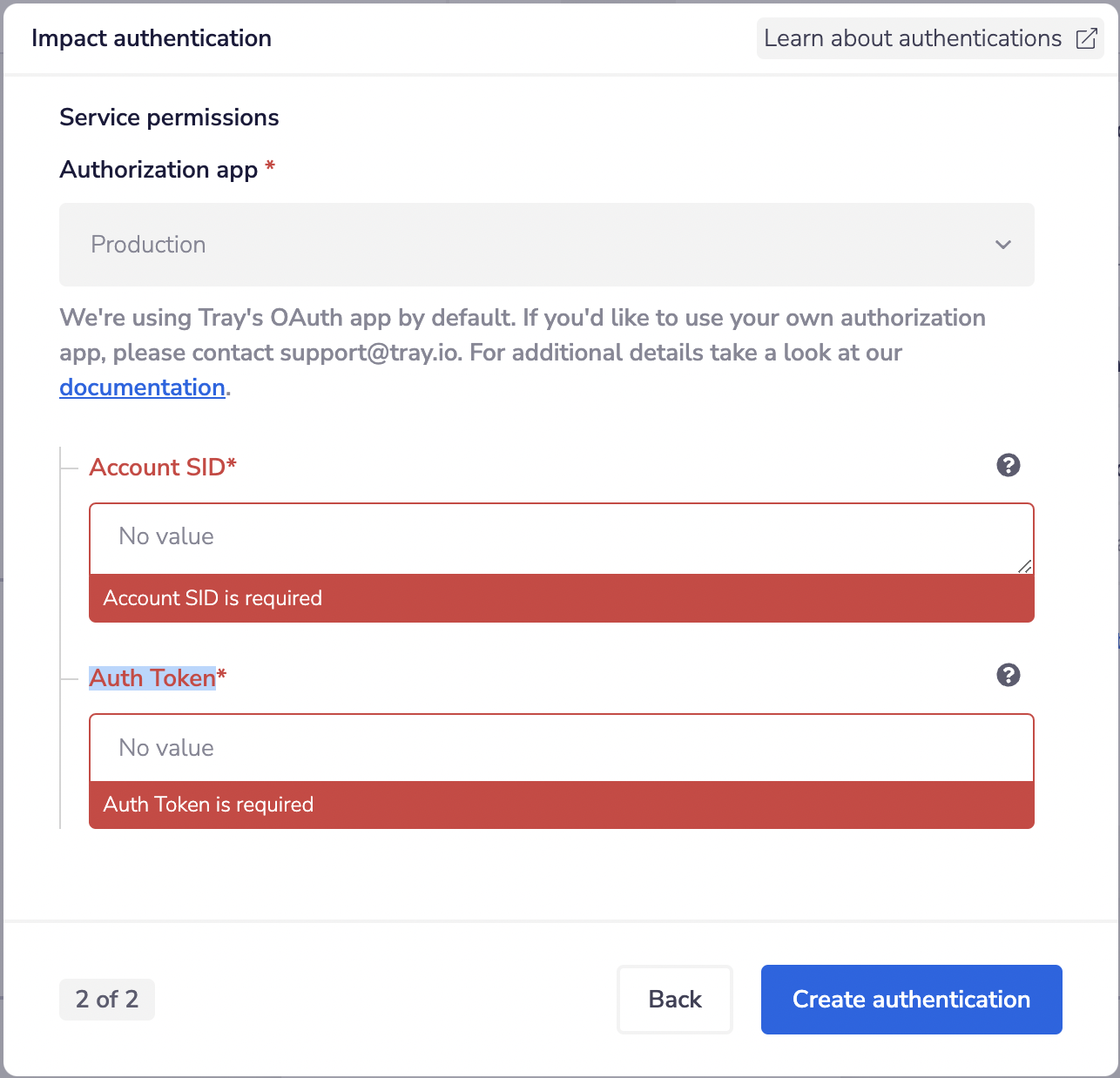This screenshot has height=1078, width=1120.
Task: Click the Impact authentication title
Action: pos(152,38)
